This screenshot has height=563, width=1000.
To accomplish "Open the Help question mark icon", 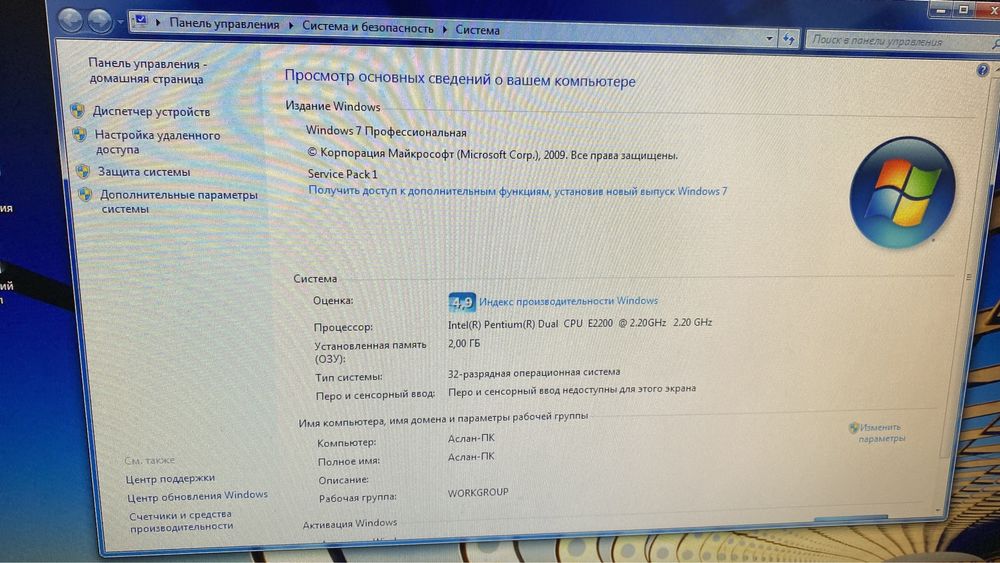I will [x=982, y=70].
